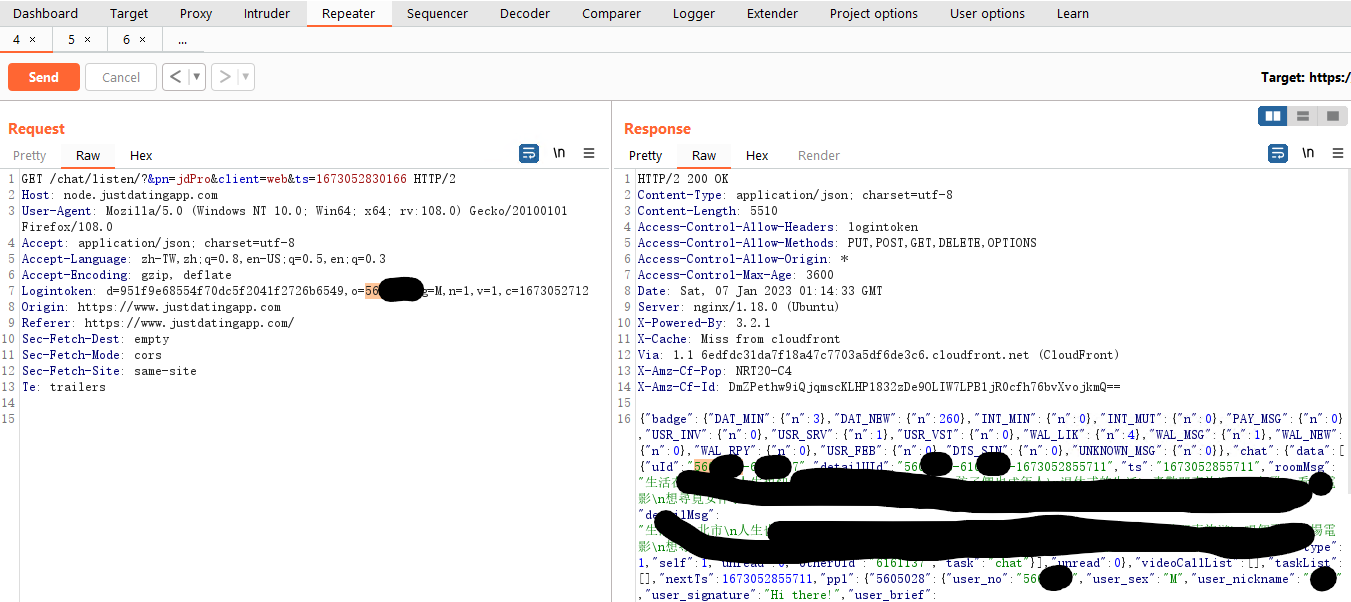Switch Response view to Raw
This screenshot has height=602, width=1351.
tap(704, 155)
